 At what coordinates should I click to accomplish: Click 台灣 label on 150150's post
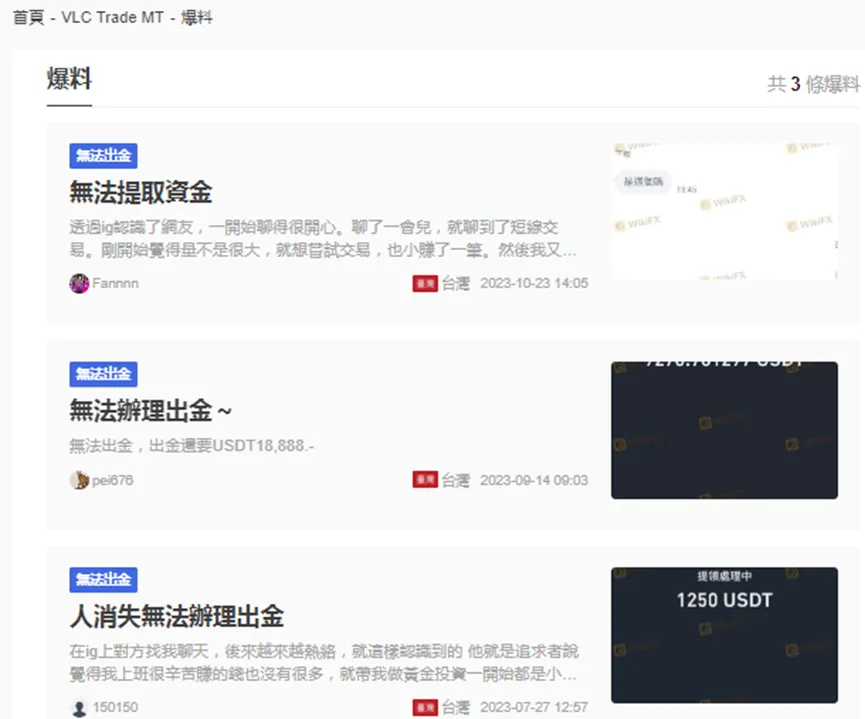[x=456, y=707]
